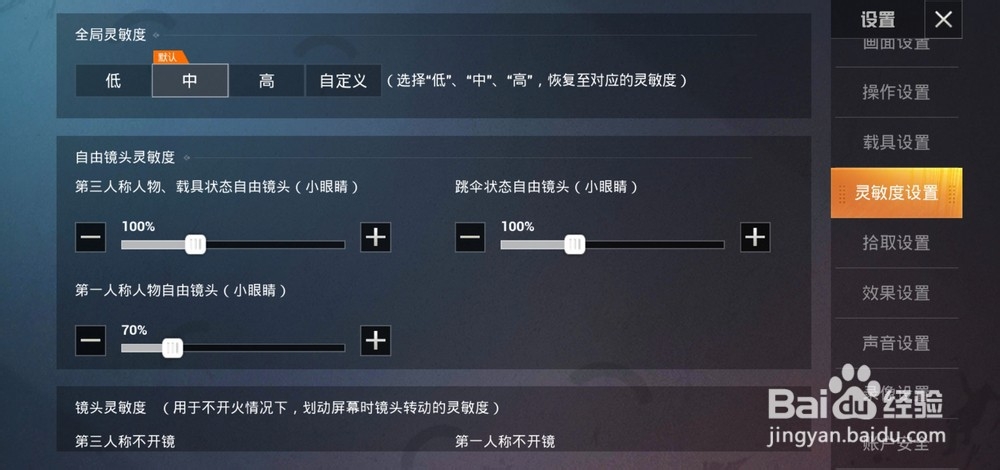Close the settings panel with X
The height and width of the screenshot is (470, 1000).
tap(943, 20)
